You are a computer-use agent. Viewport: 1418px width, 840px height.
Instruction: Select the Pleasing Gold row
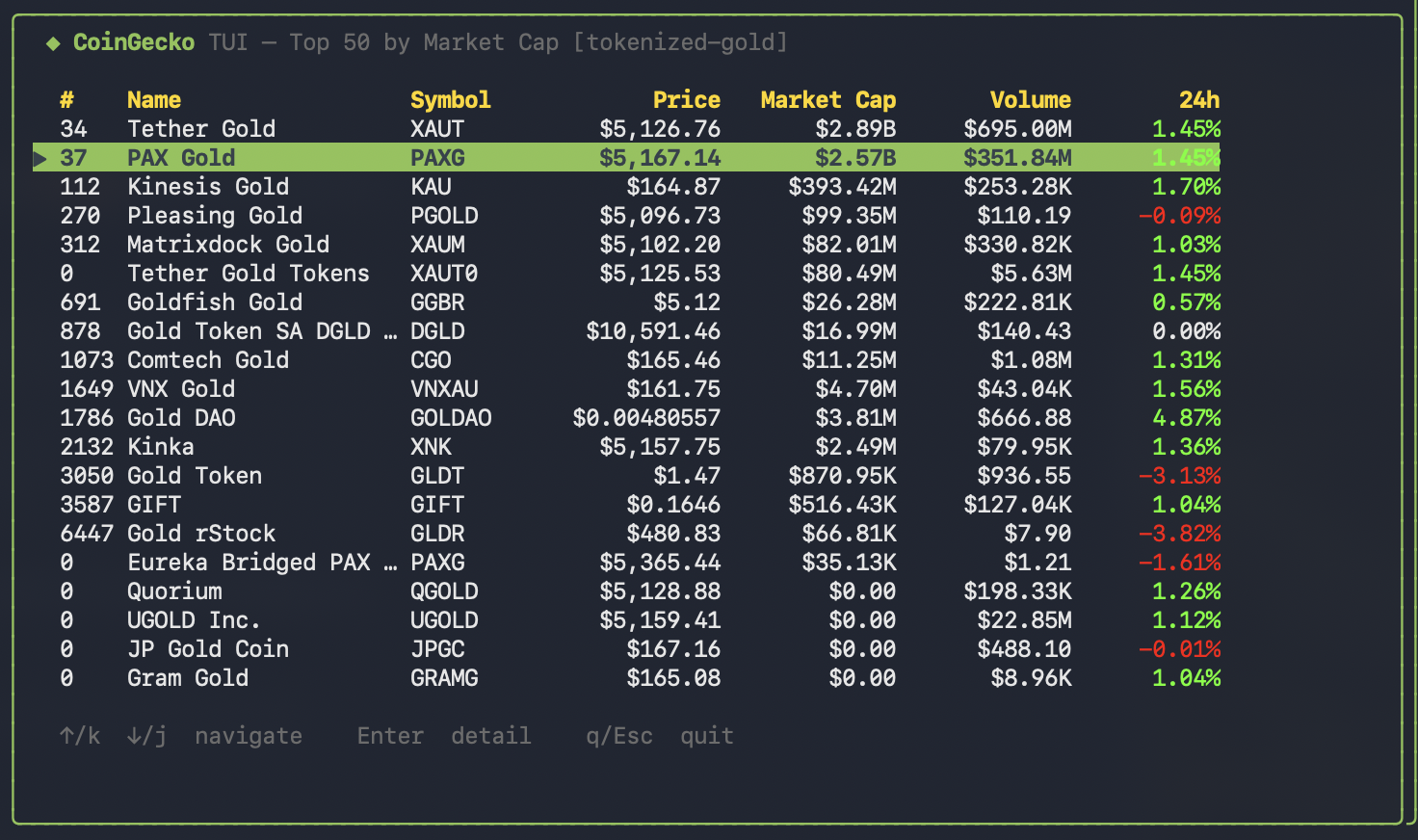tap(627, 216)
